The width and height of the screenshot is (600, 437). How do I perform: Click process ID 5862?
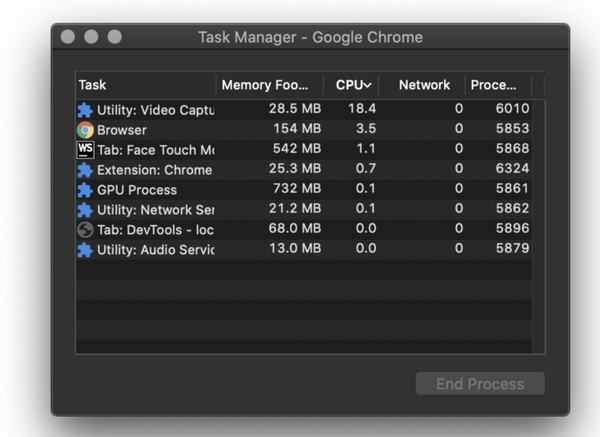(512, 208)
